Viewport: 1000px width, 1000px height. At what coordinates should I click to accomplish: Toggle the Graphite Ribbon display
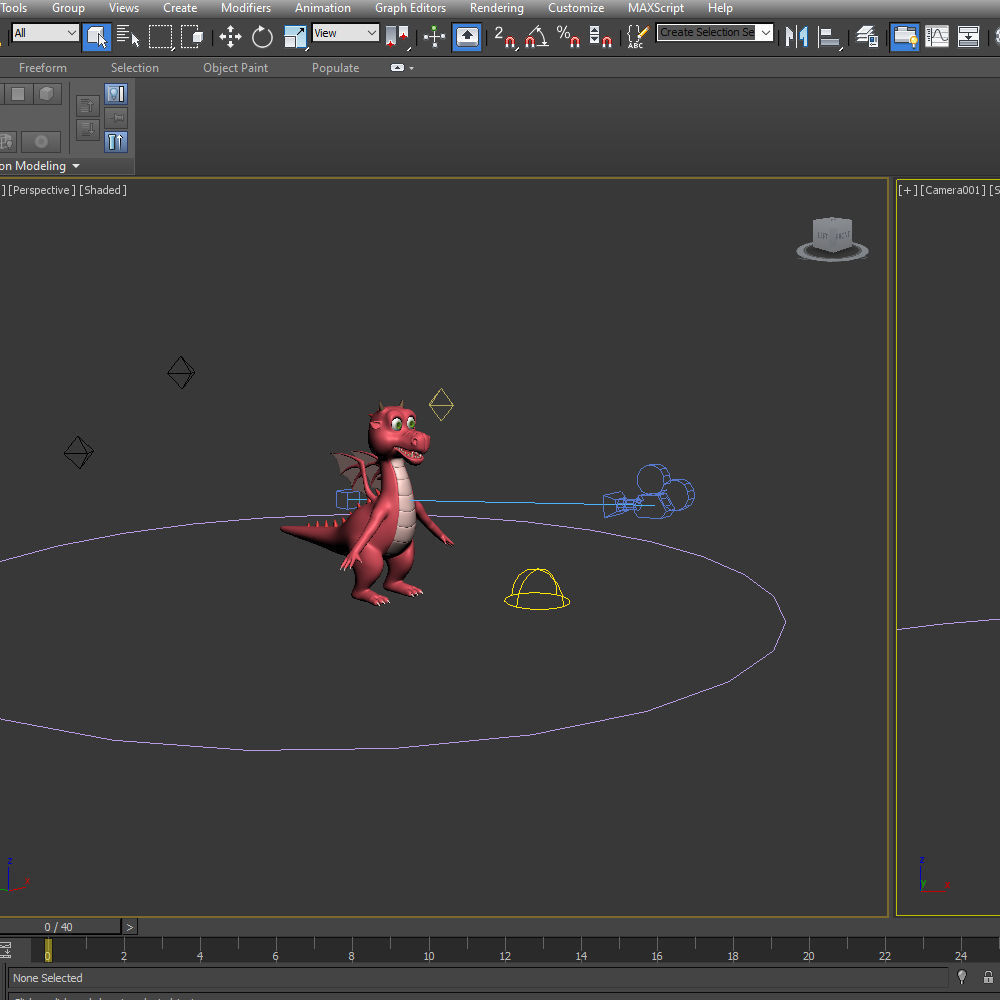905,36
